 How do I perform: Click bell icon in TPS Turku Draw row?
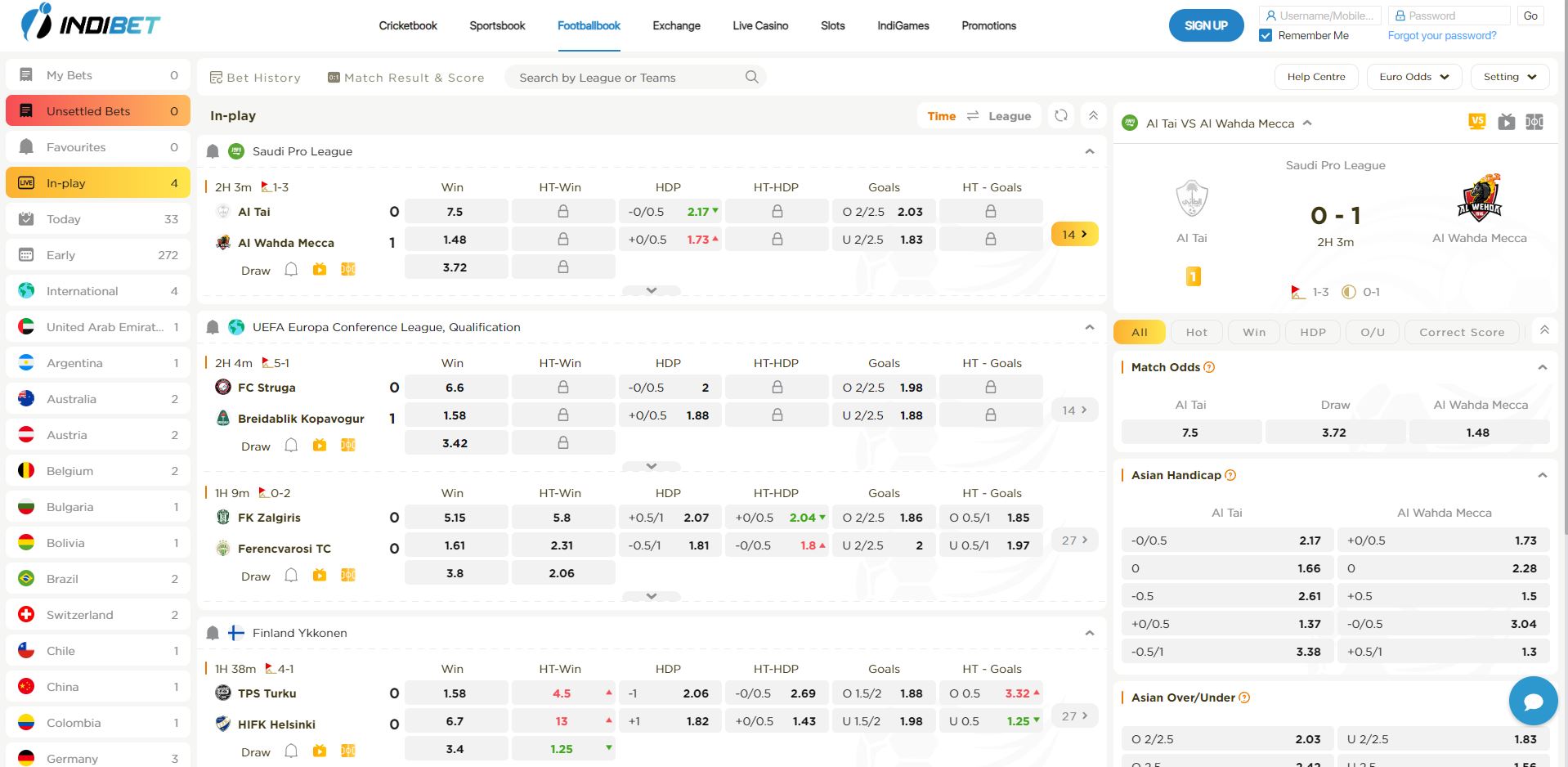pyautogui.click(x=291, y=751)
